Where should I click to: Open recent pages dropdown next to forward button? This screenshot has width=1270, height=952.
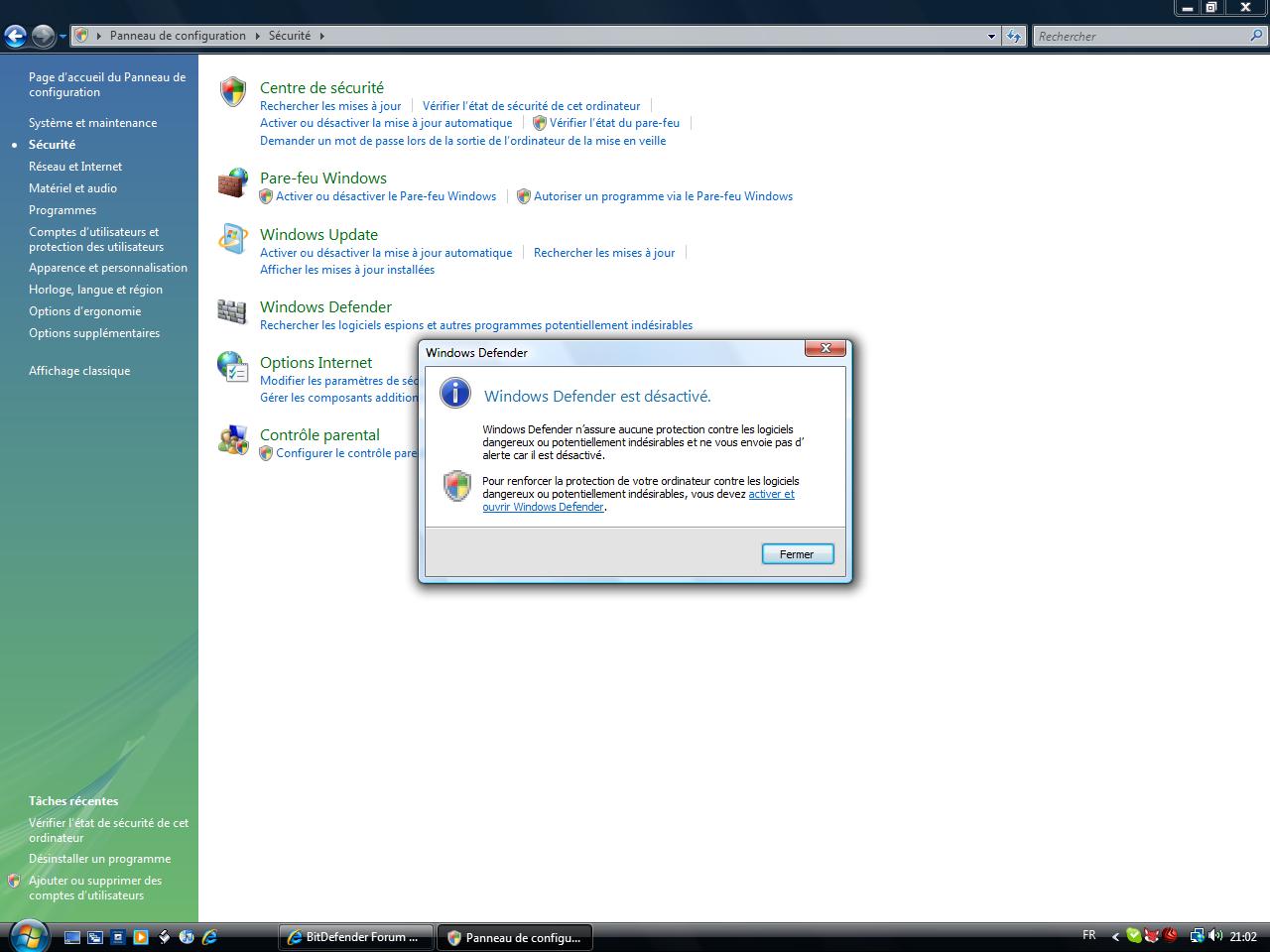(x=63, y=37)
